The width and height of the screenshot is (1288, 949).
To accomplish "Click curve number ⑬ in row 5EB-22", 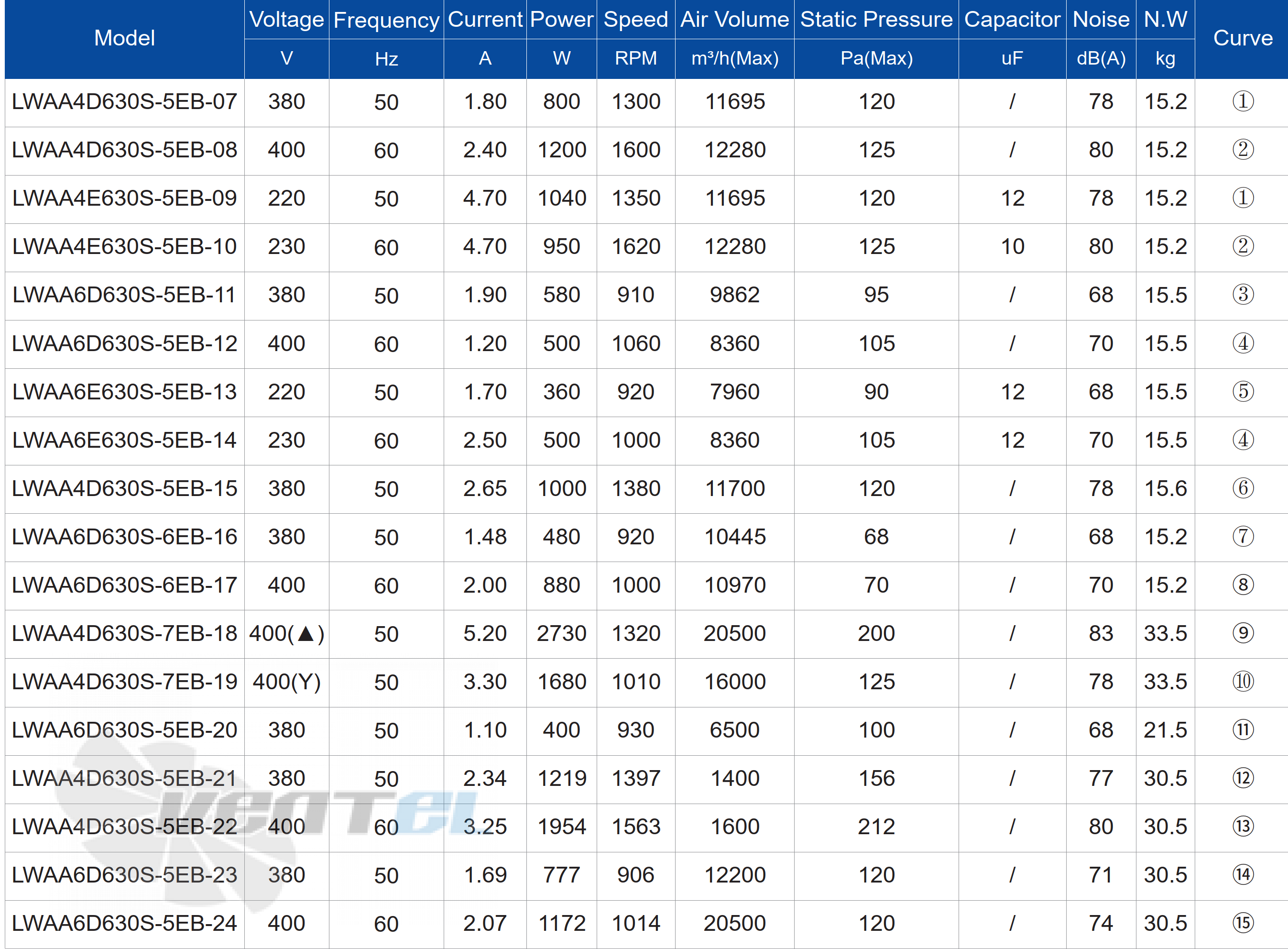I will (x=1243, y=826).
